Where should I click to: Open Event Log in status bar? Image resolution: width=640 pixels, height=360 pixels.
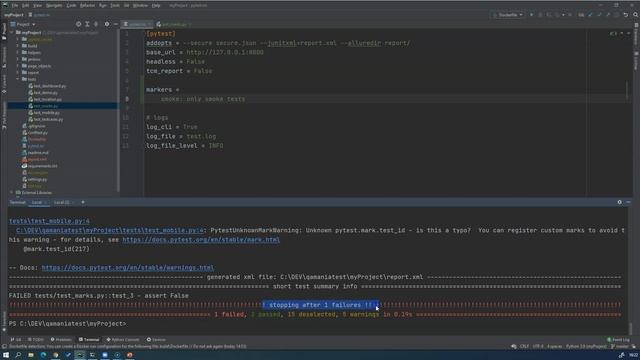[x=618, y=340]
